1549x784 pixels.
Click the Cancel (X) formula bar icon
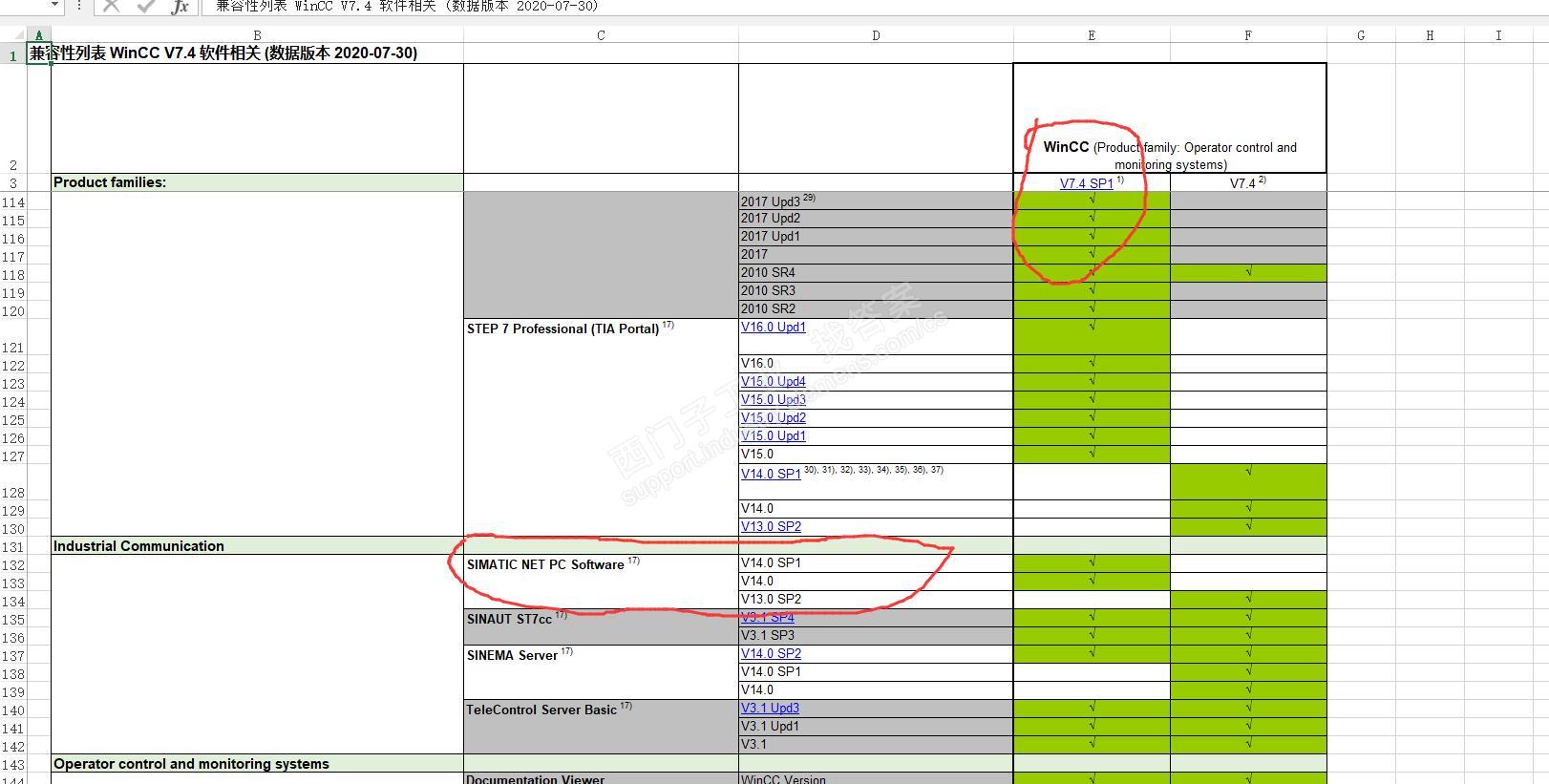[112, 6]
